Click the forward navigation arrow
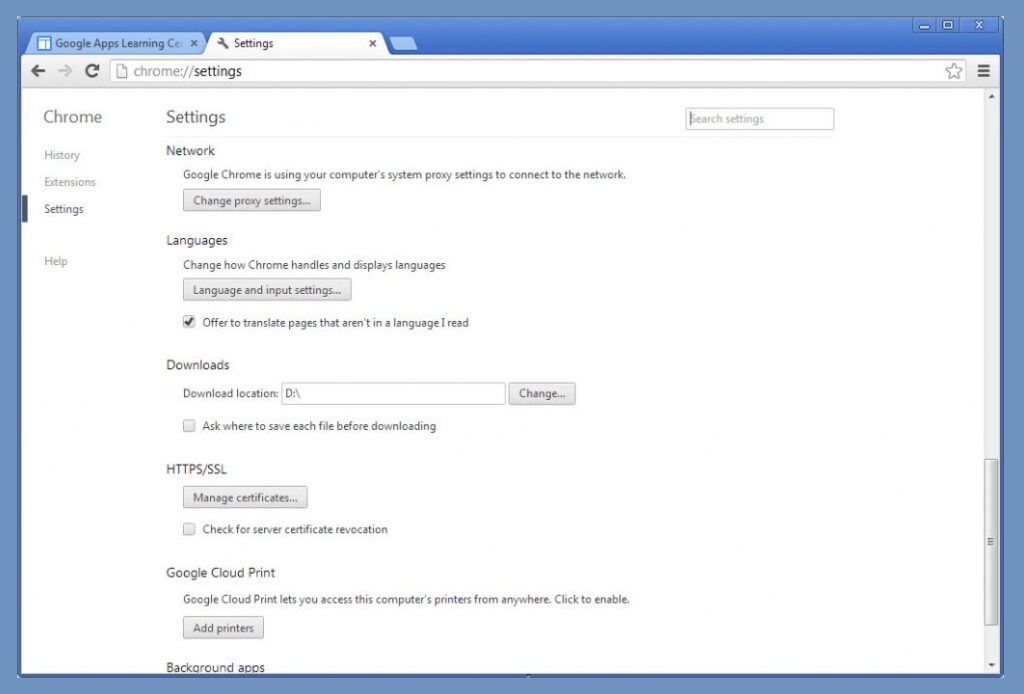1024x694 pixels. [x=65, y=71]
